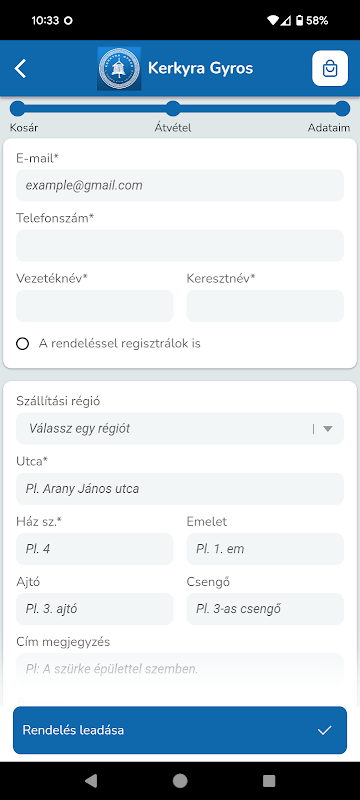This screenshot has width=360, height=800.
Task: Tap the back arrow in header
Action: (20, 68)
